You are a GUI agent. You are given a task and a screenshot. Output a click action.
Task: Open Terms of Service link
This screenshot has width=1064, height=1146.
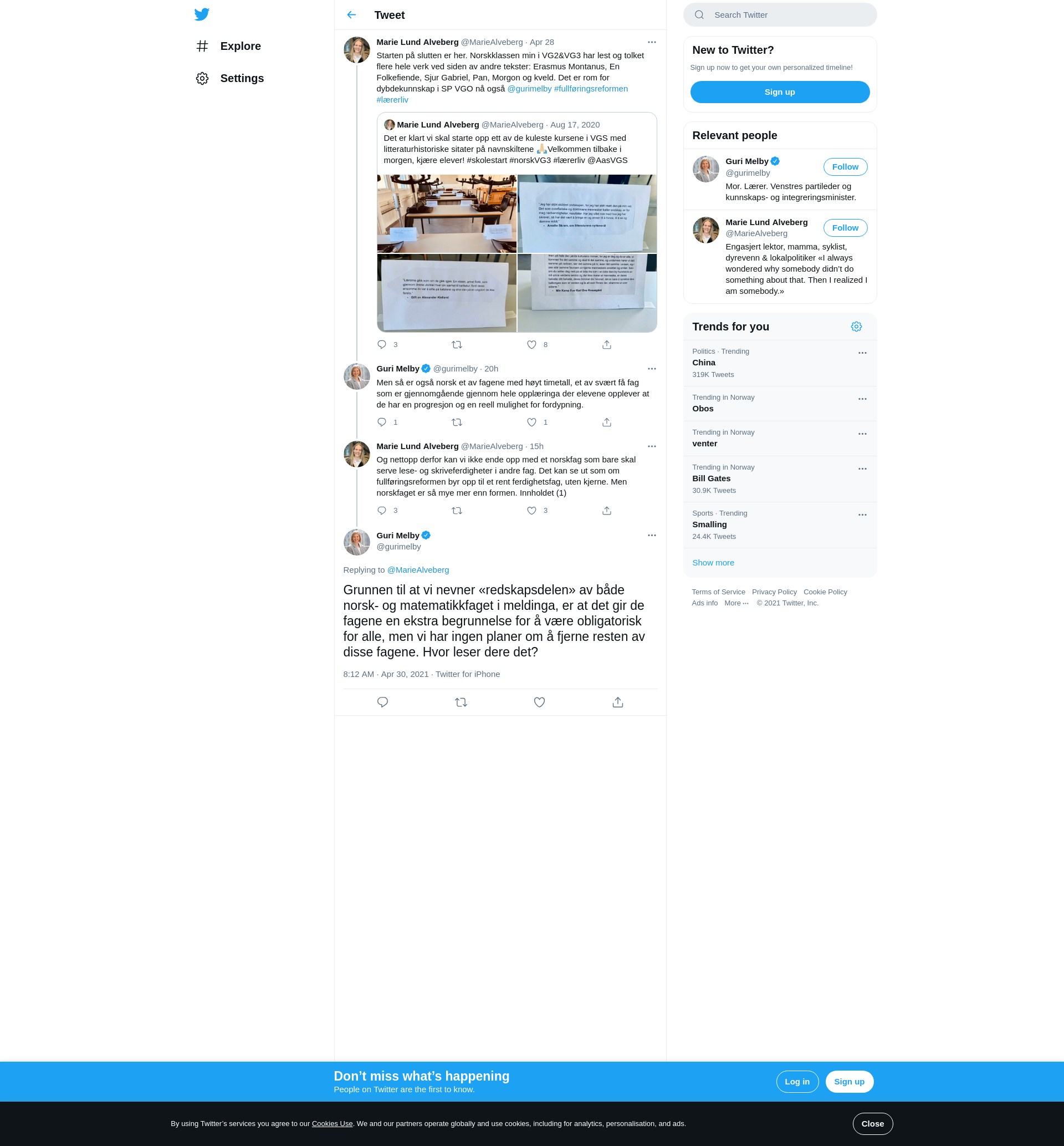pyautogui.click(x=718, y=592)
